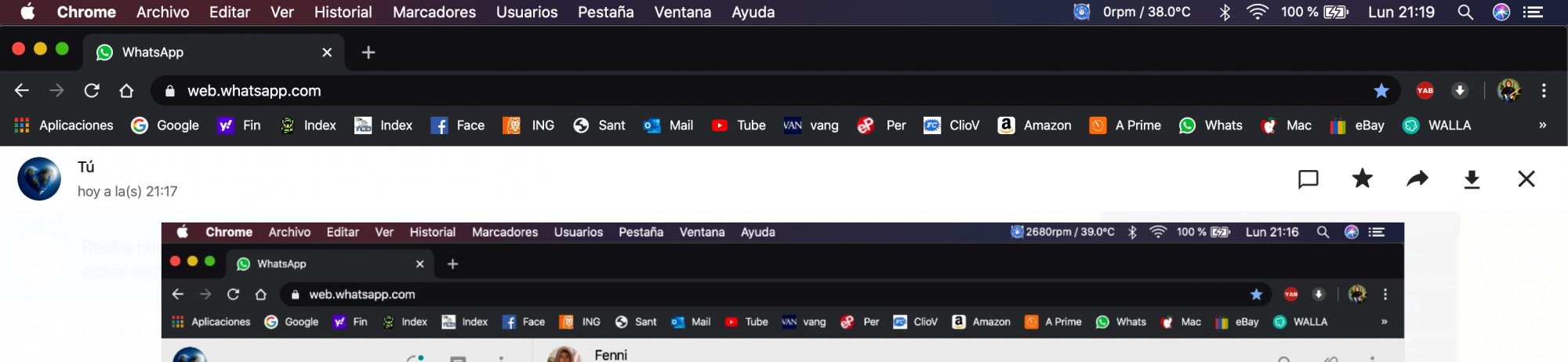Open the Marcadores menu
This screenshot has height=362, width=1568.
click(434, 12)
